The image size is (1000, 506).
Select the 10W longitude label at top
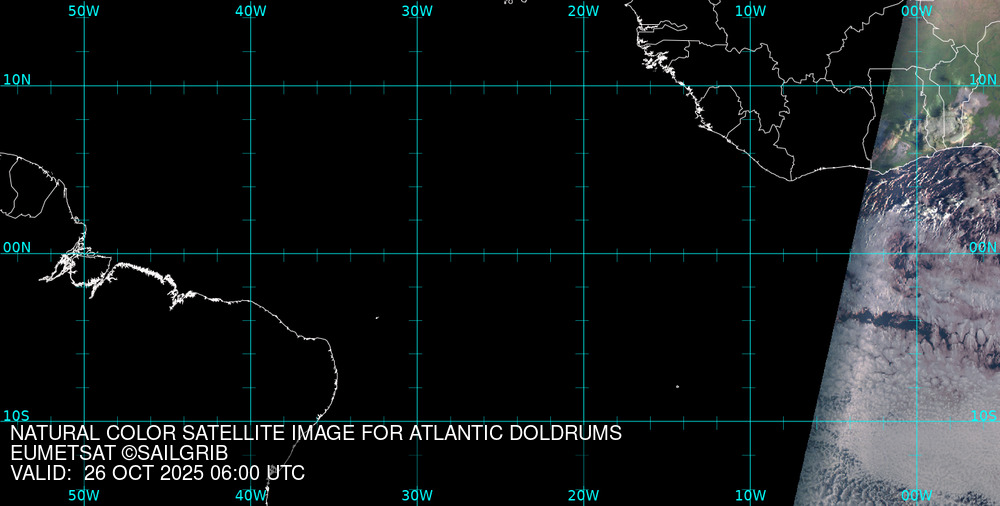coord(749,10)
